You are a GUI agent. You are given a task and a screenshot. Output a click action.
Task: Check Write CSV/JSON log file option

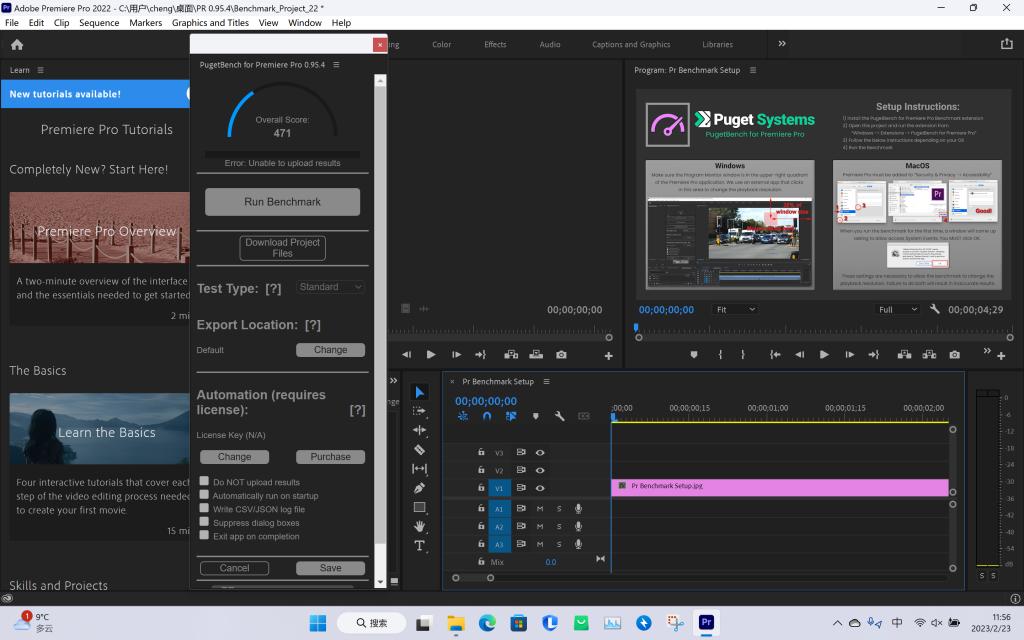[x=204, y=509]
